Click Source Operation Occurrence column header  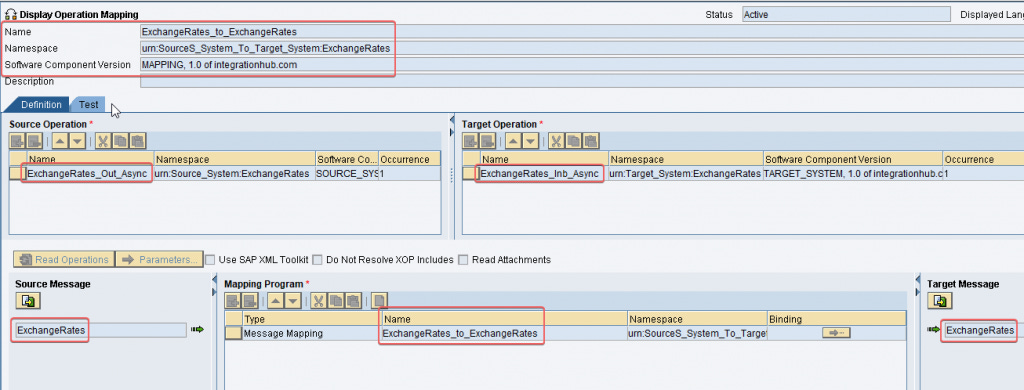pos(409,159)
